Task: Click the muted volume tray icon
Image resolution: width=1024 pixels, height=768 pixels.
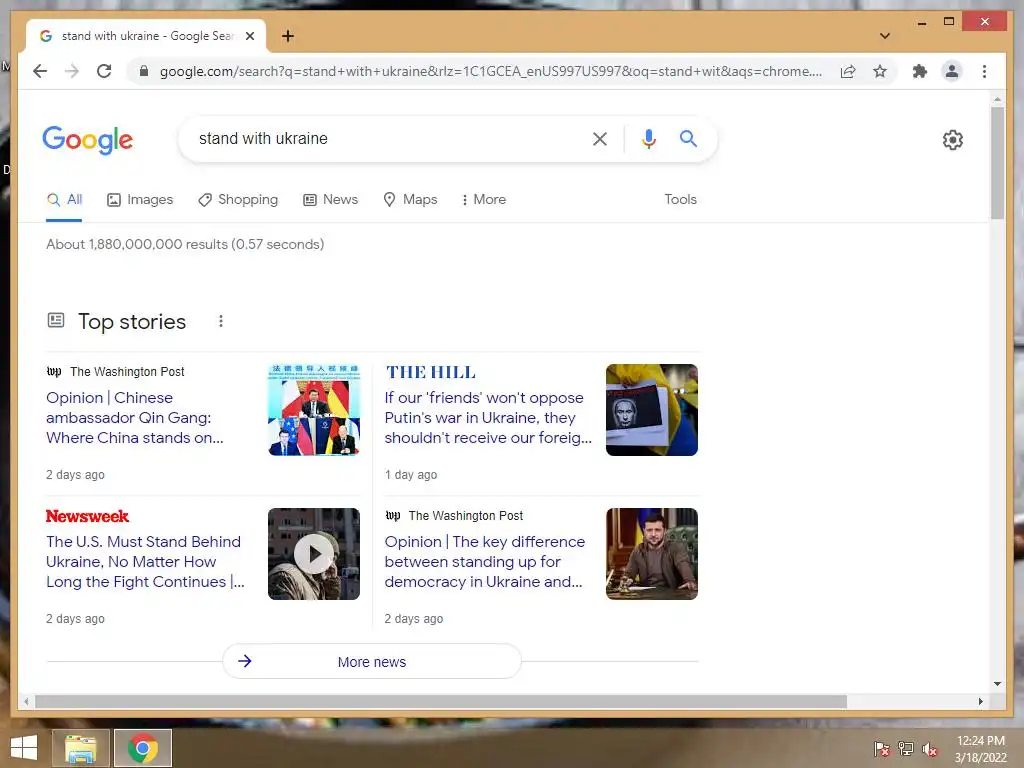Action: click(930, 748)
